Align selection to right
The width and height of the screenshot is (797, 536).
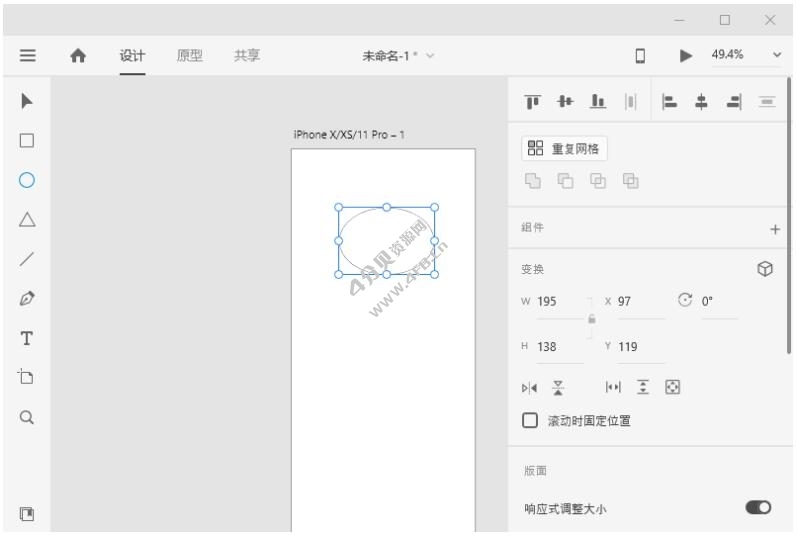(x=734, y=102)
